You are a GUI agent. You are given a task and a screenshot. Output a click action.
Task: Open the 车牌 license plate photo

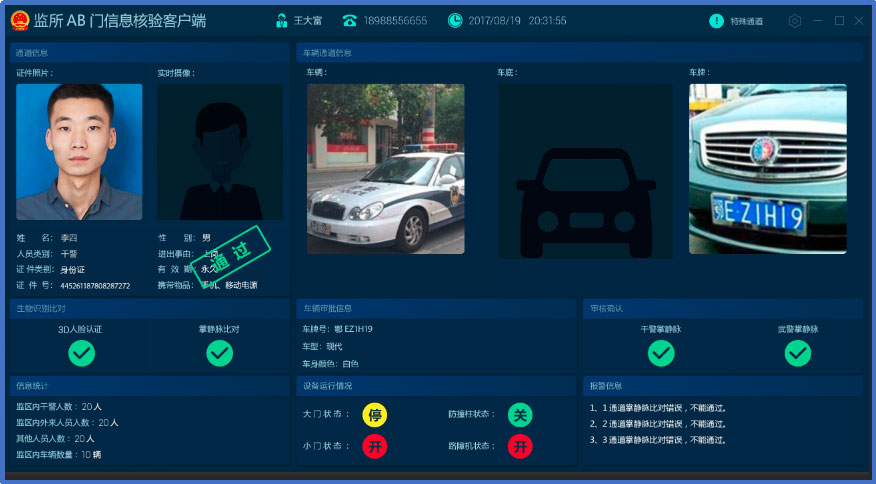coord(768,169)
